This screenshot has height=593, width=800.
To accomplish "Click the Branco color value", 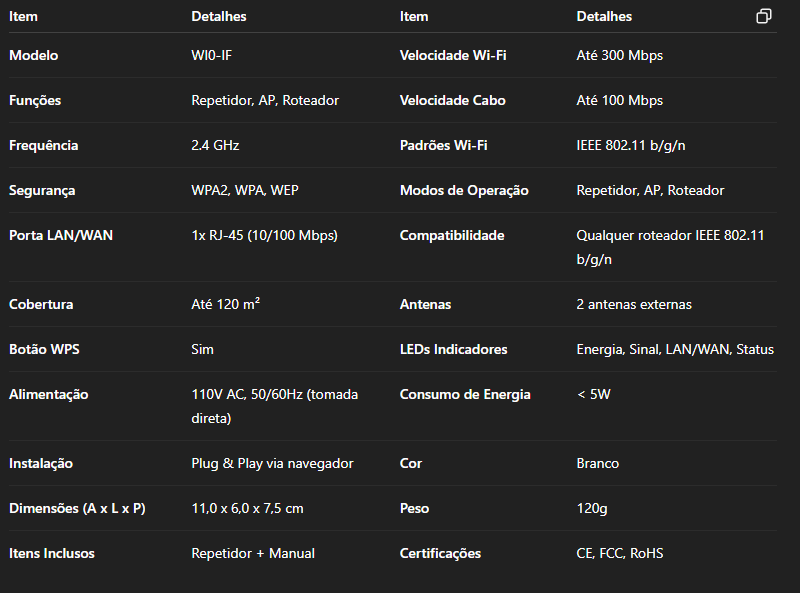I will (x=597, y=463).
